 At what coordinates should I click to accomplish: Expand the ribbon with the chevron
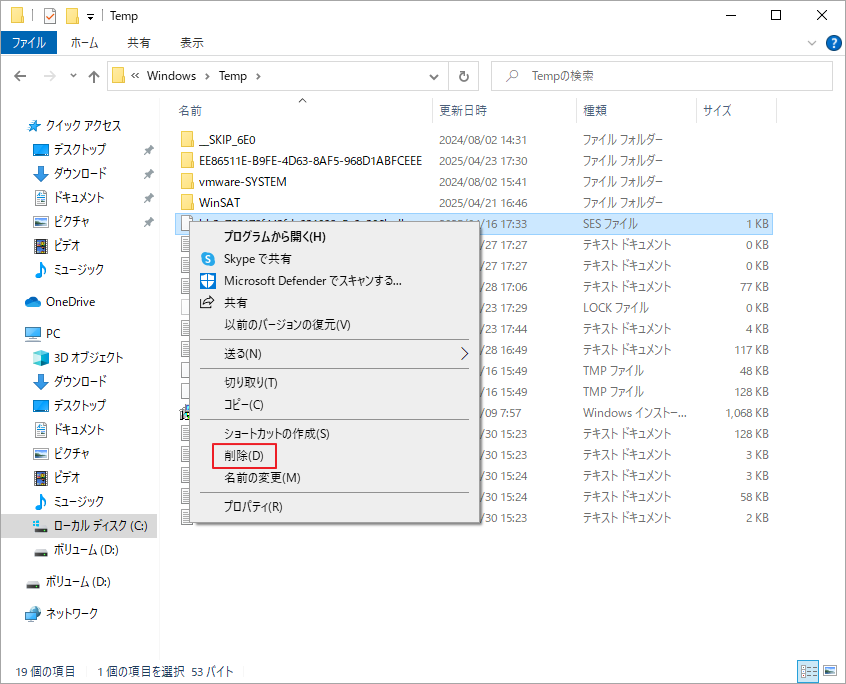coord(811,43)
